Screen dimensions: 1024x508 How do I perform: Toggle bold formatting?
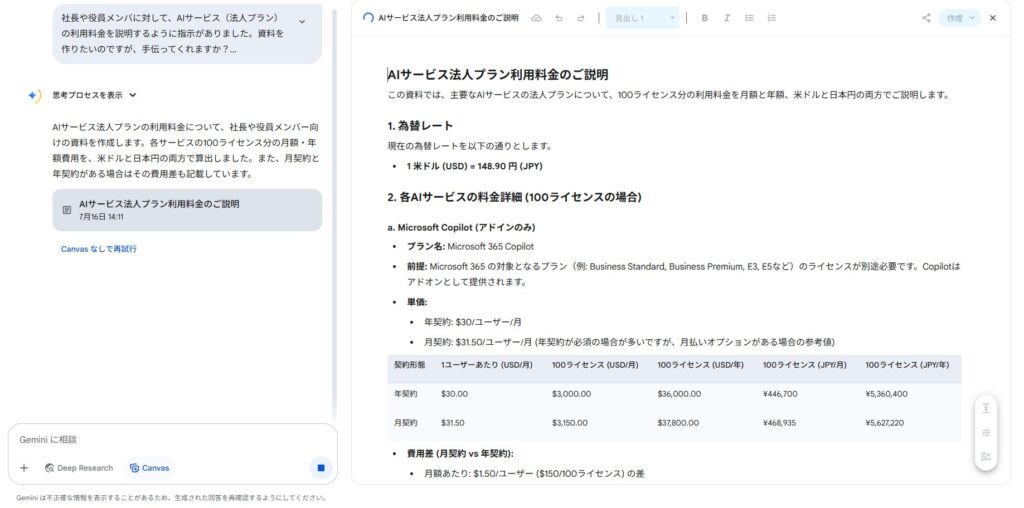point(705,18)
